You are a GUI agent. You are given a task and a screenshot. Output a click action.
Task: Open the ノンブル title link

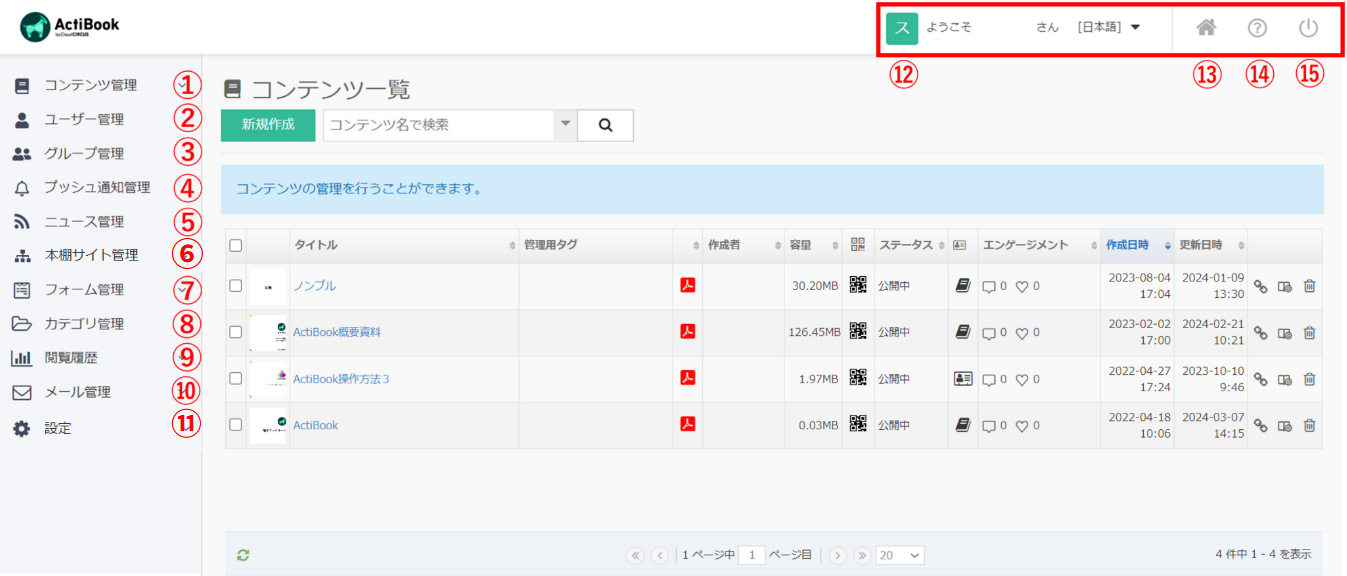click(314, 286)
